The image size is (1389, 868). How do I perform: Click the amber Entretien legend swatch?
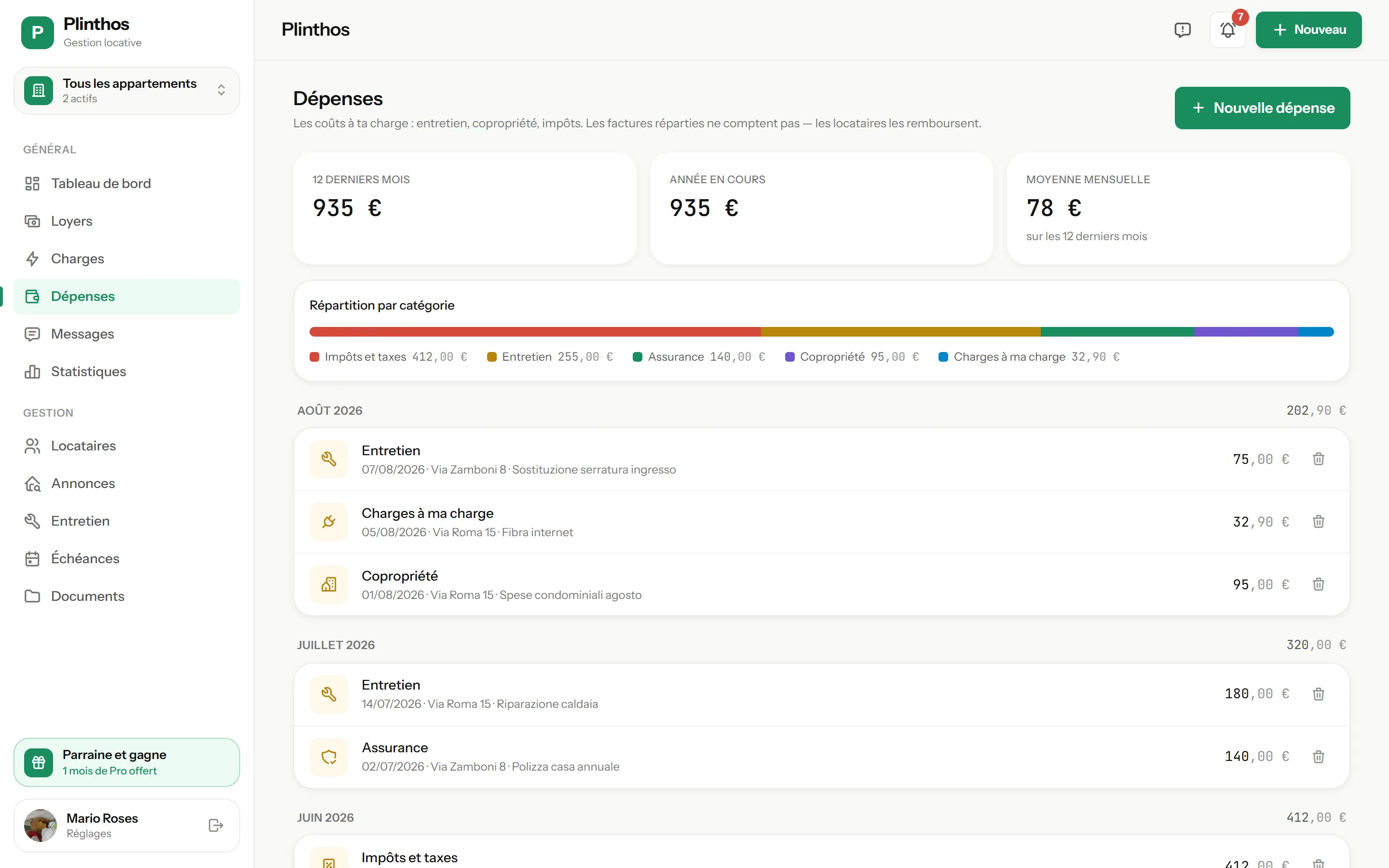[x=492, y=357]
